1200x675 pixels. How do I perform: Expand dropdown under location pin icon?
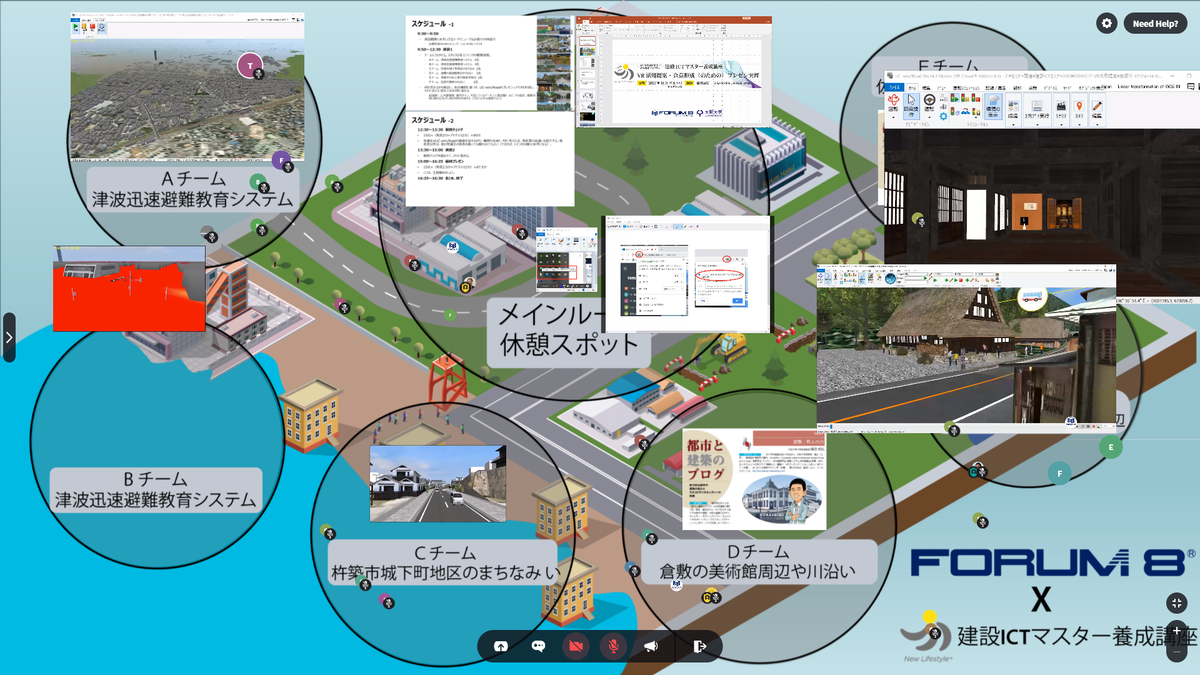coord(1079,125)
